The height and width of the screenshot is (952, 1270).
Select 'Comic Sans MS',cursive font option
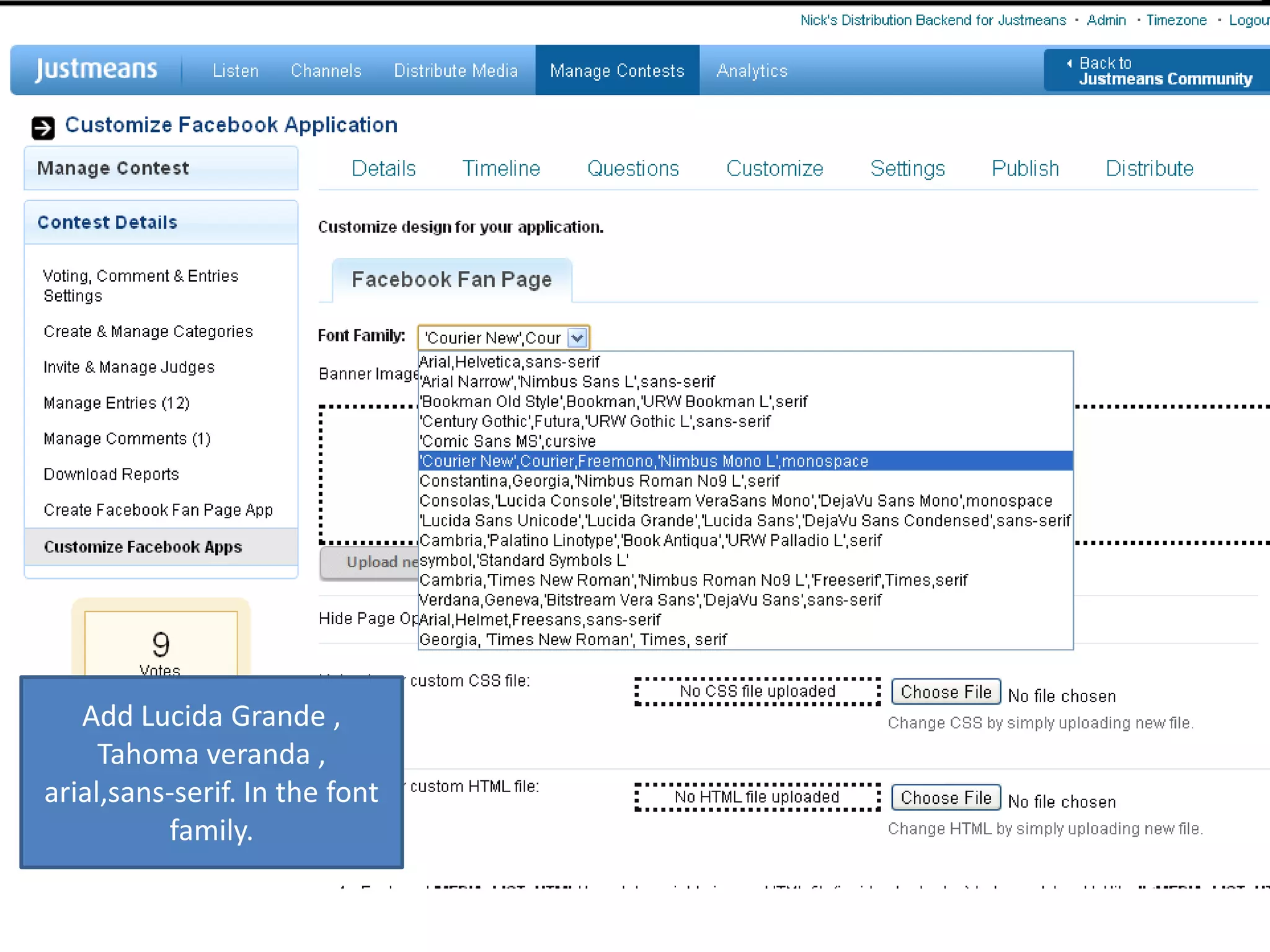click(x=508, y=441)
